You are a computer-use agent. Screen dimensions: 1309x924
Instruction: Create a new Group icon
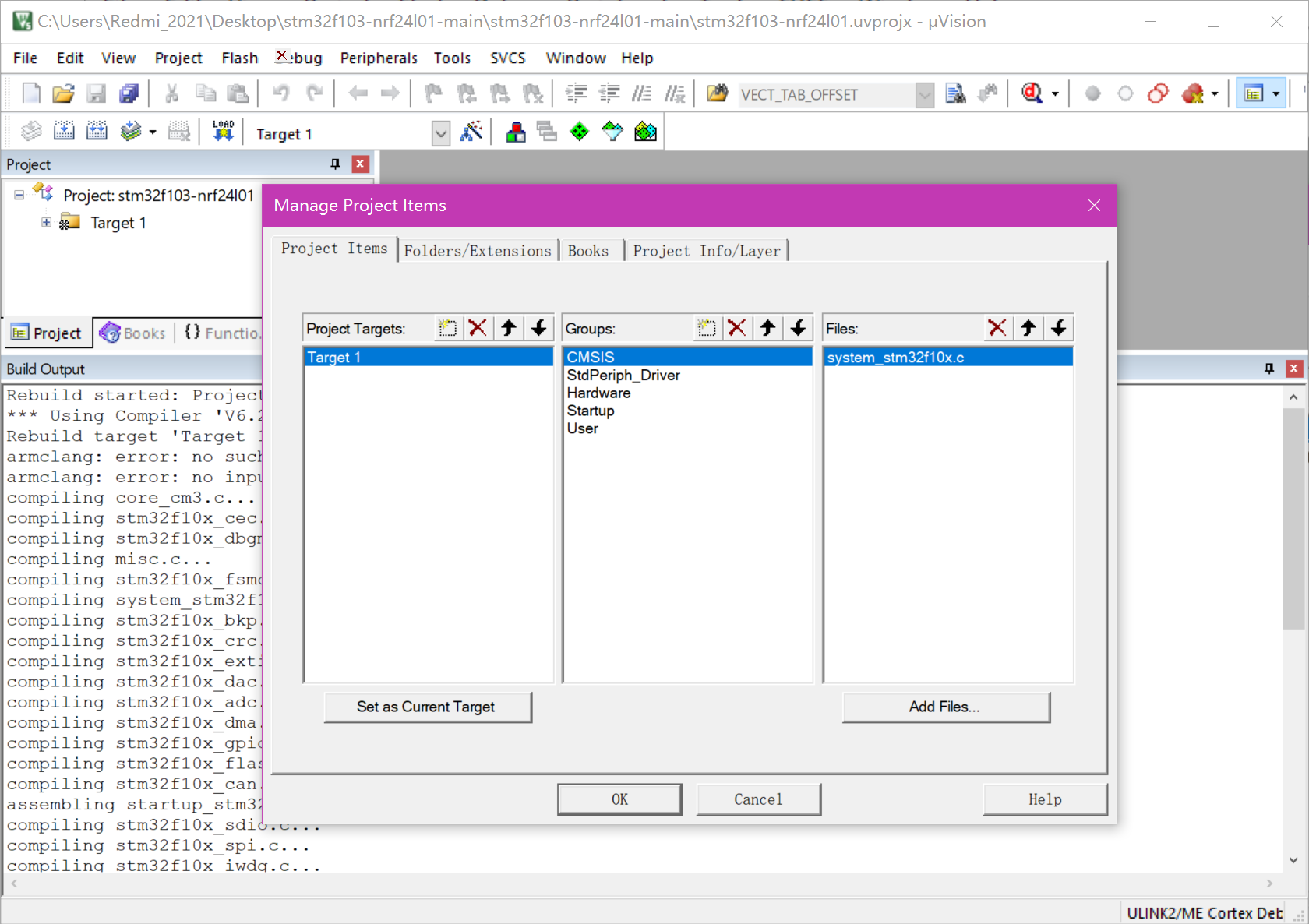(707, 328)
